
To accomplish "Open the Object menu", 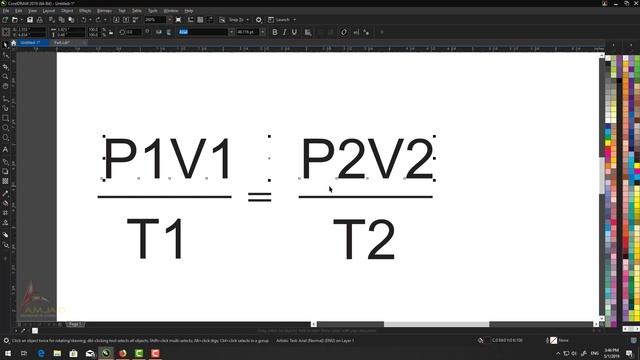I will (67, 11).
